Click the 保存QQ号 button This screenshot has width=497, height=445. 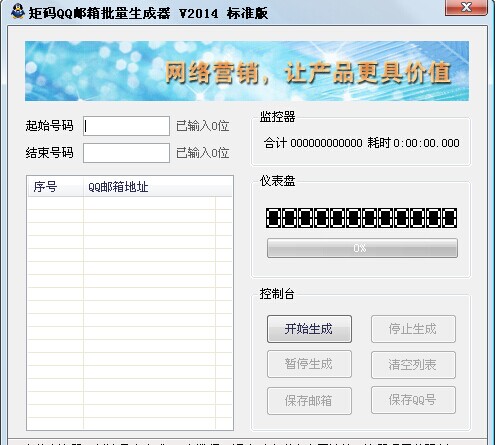click(413, 400)
